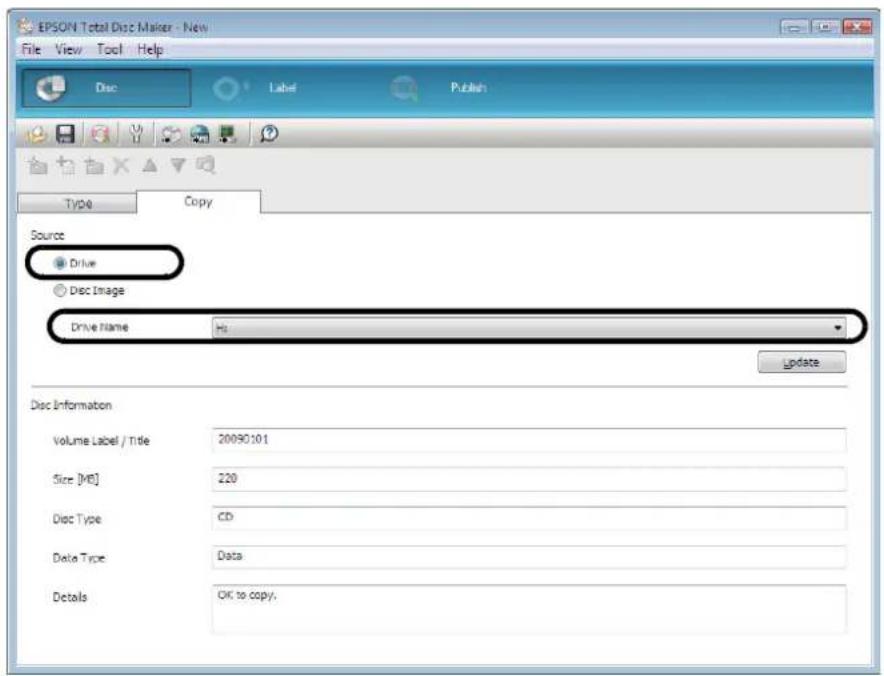
Task: Click the greyed X delete icon
Action: click(121, 166)
